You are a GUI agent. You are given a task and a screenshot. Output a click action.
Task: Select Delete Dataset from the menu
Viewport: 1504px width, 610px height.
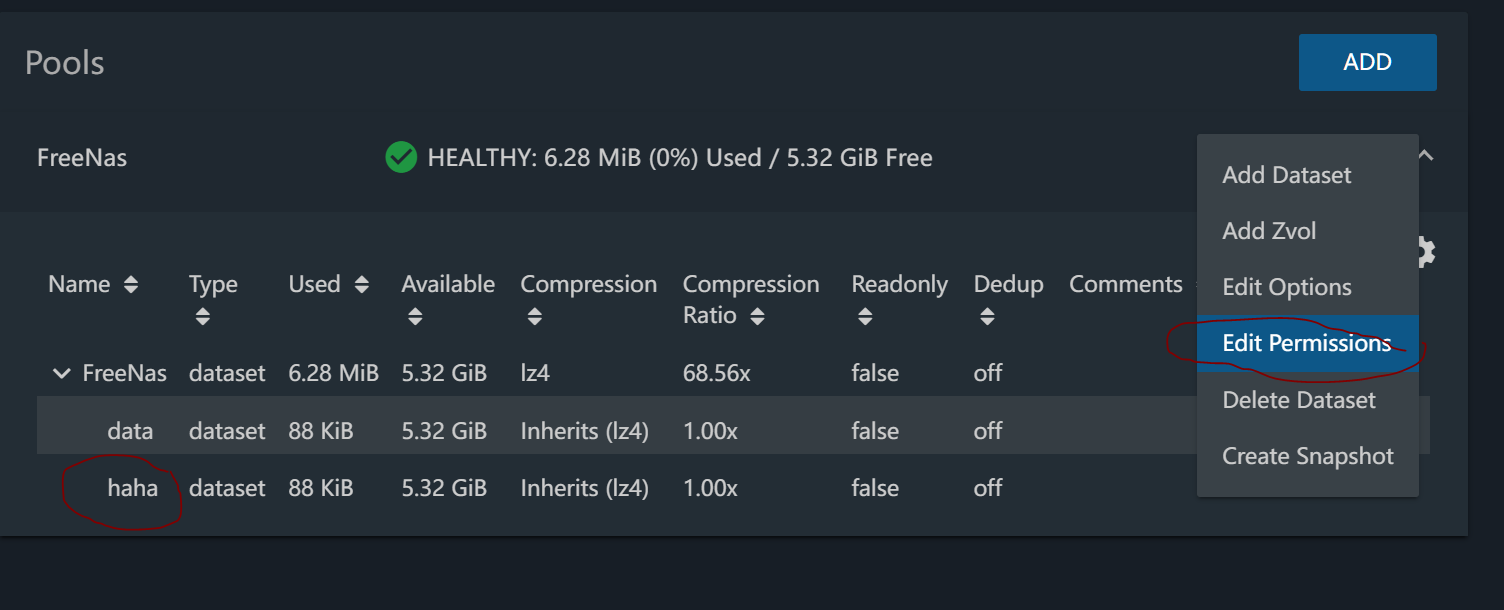(x=1299, y=400)
